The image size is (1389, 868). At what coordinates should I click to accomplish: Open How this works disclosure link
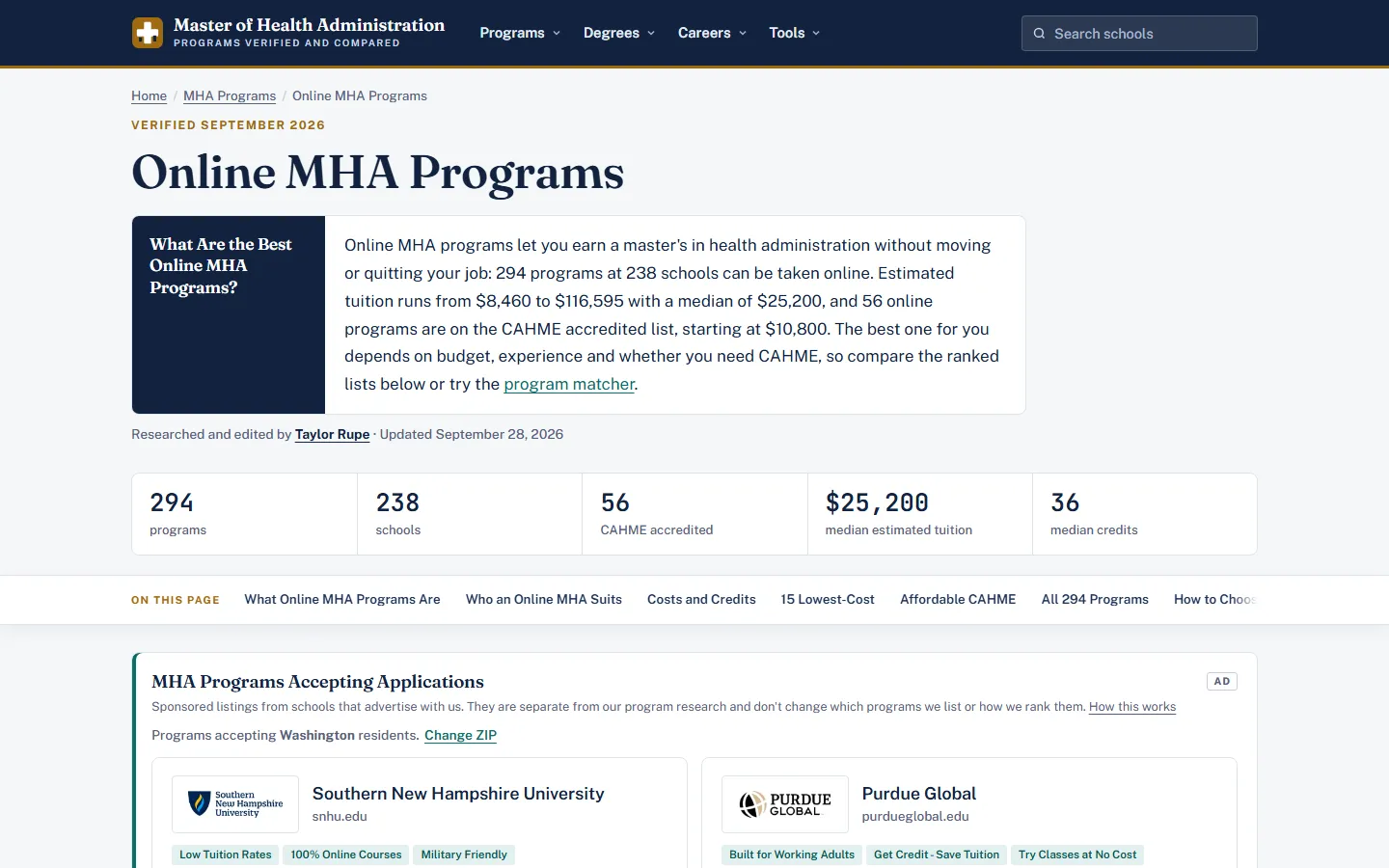click(1132, 707)
